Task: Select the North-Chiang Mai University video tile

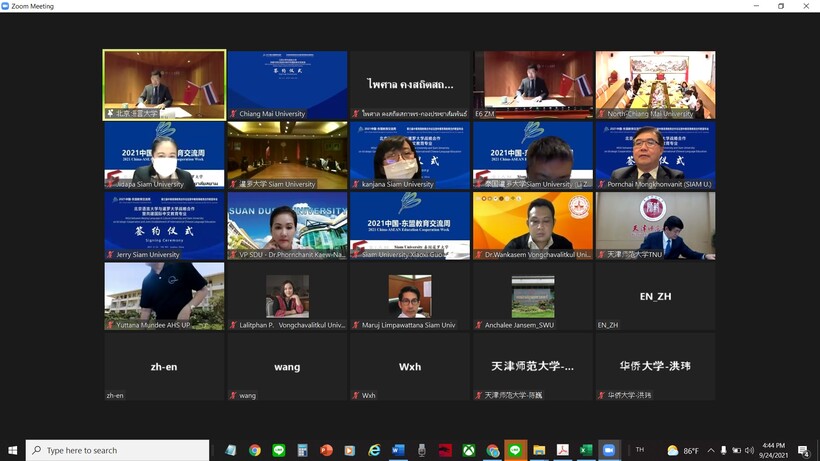Action: pyautogui.click(x=656, y=85)
